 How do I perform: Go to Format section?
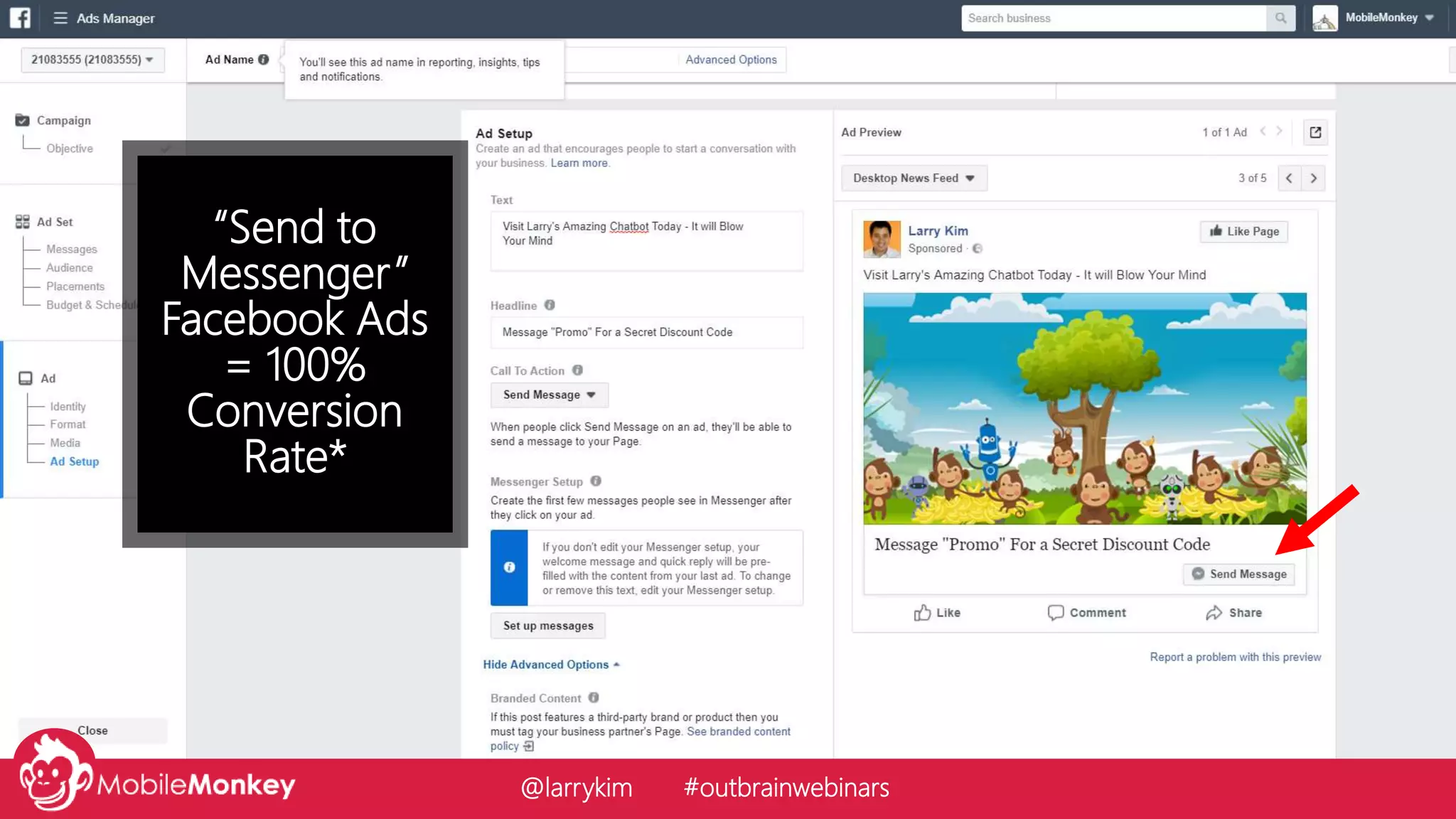(x=68, y=424)
